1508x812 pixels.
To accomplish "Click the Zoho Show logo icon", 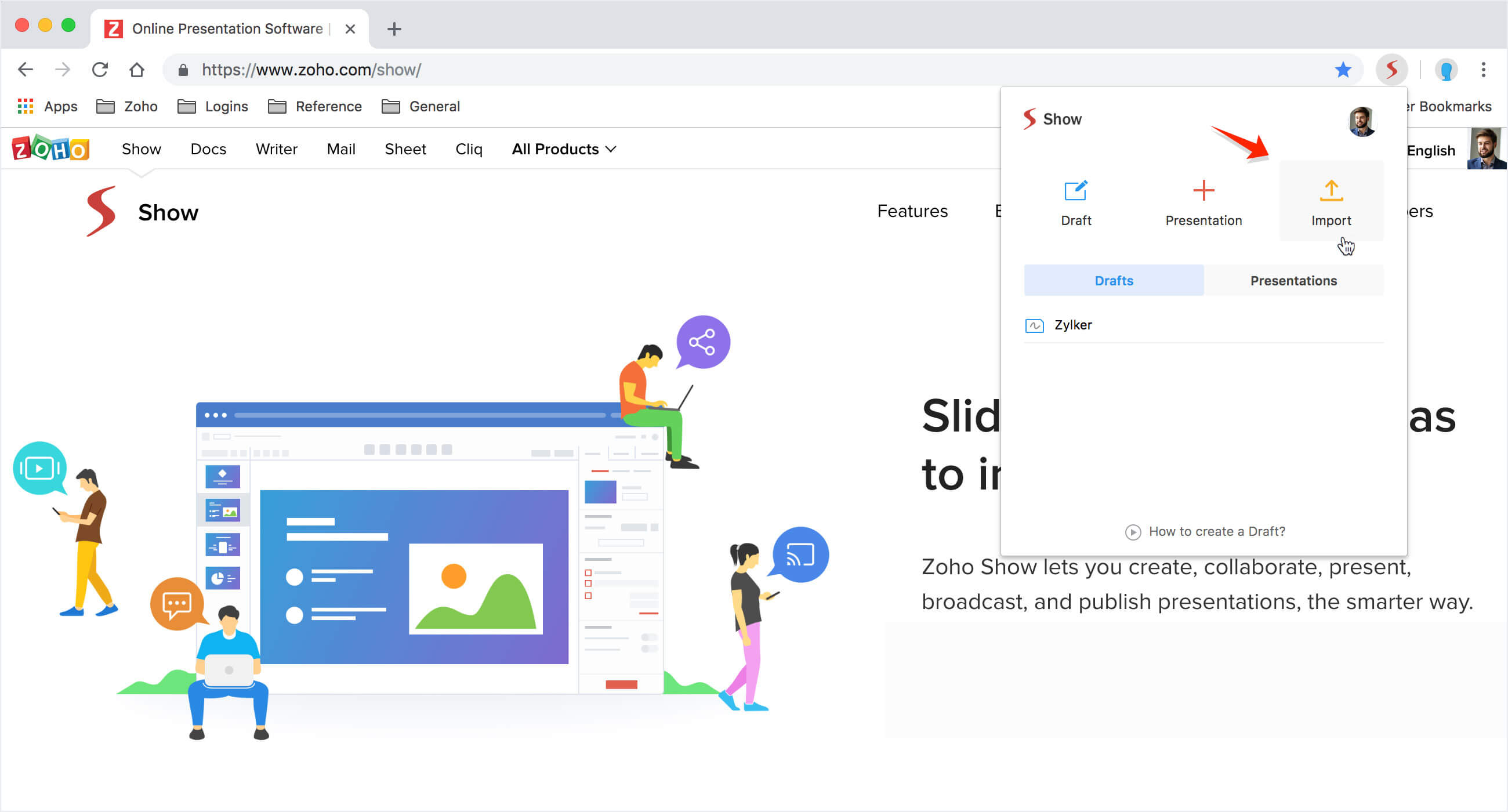I will click(x=101, y=211).
